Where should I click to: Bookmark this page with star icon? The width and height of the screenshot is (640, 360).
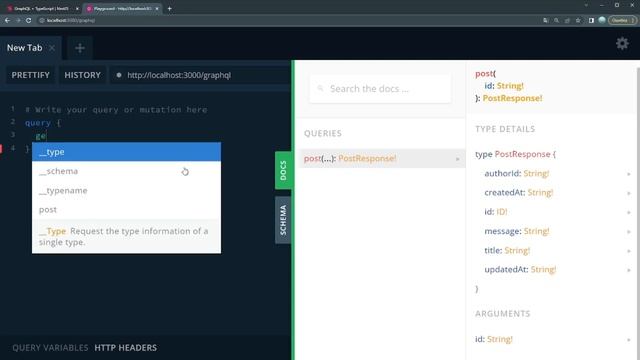coord(578,20)
